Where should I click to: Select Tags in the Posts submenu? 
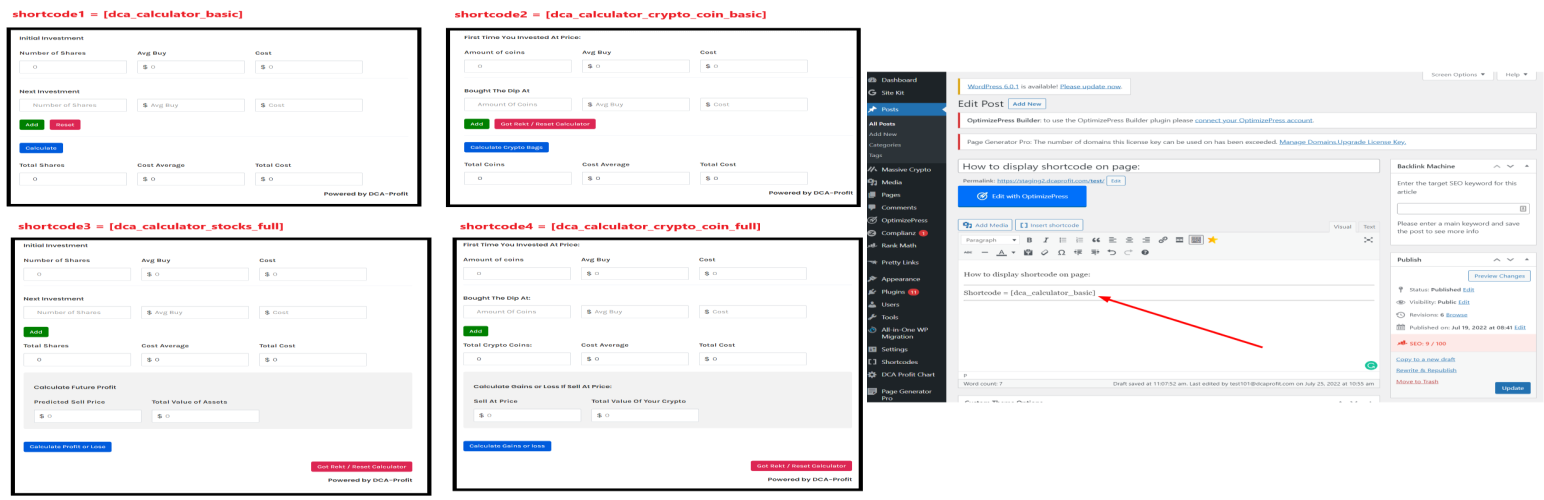click(876, 156)
